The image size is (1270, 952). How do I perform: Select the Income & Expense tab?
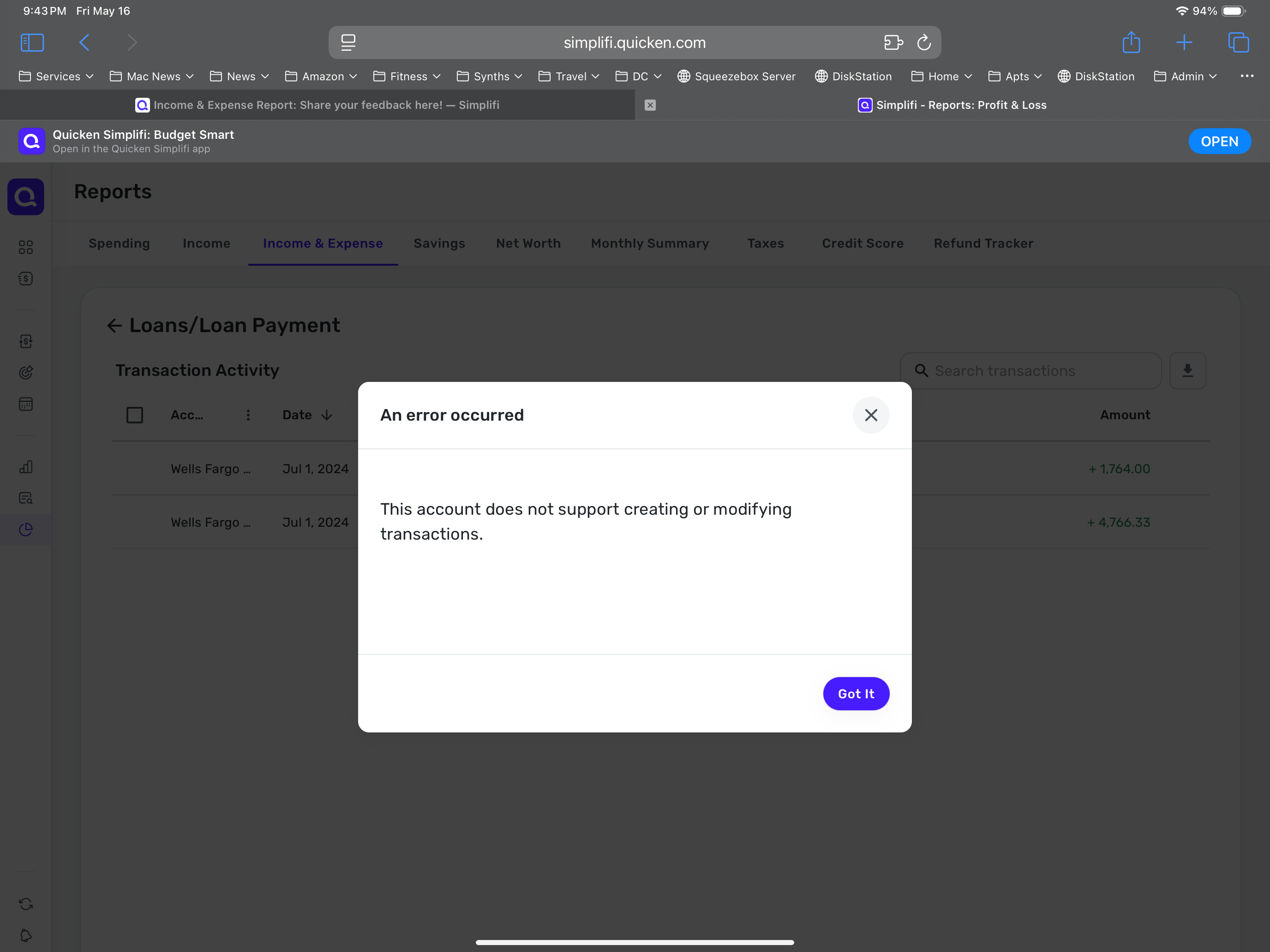coord(323,244)
